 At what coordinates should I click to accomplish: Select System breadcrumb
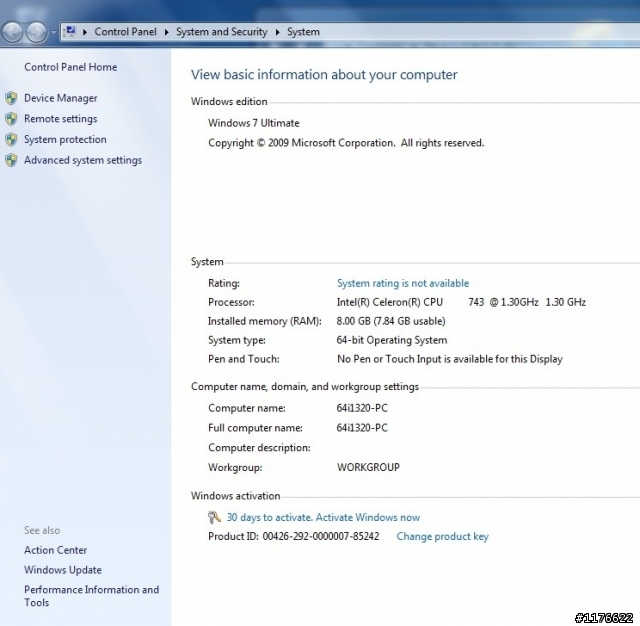pos(303,32)
